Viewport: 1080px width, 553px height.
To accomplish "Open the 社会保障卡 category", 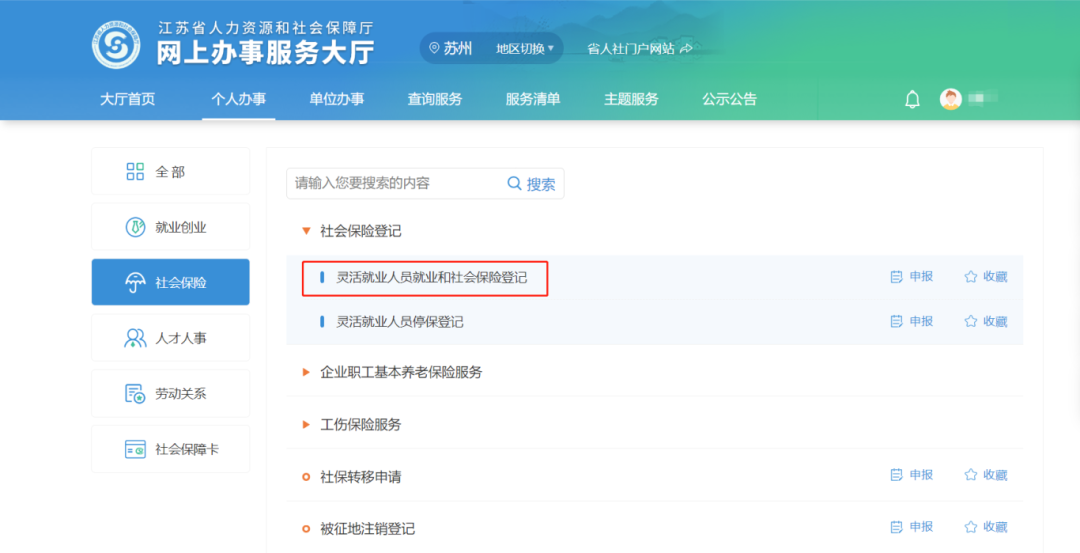I will coord(170,449).
